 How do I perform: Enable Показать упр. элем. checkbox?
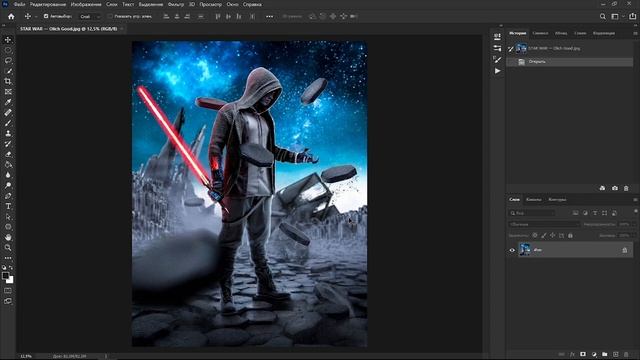click(x=110, y=16)
